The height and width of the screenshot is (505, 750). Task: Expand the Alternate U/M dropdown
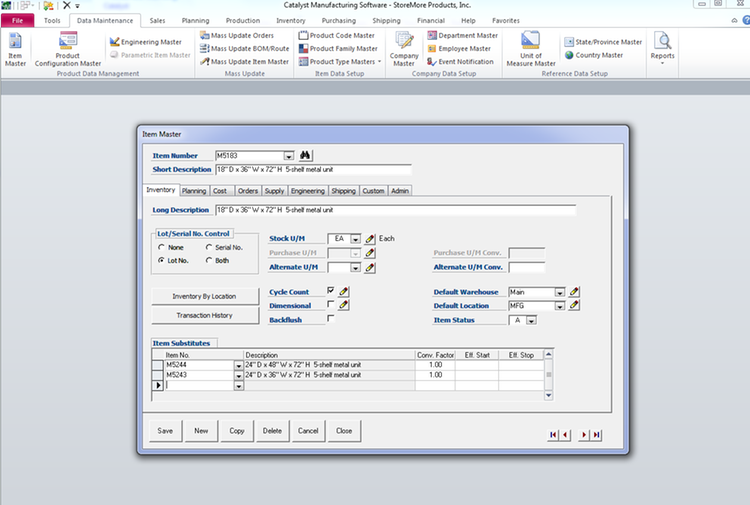coord(355,268)
